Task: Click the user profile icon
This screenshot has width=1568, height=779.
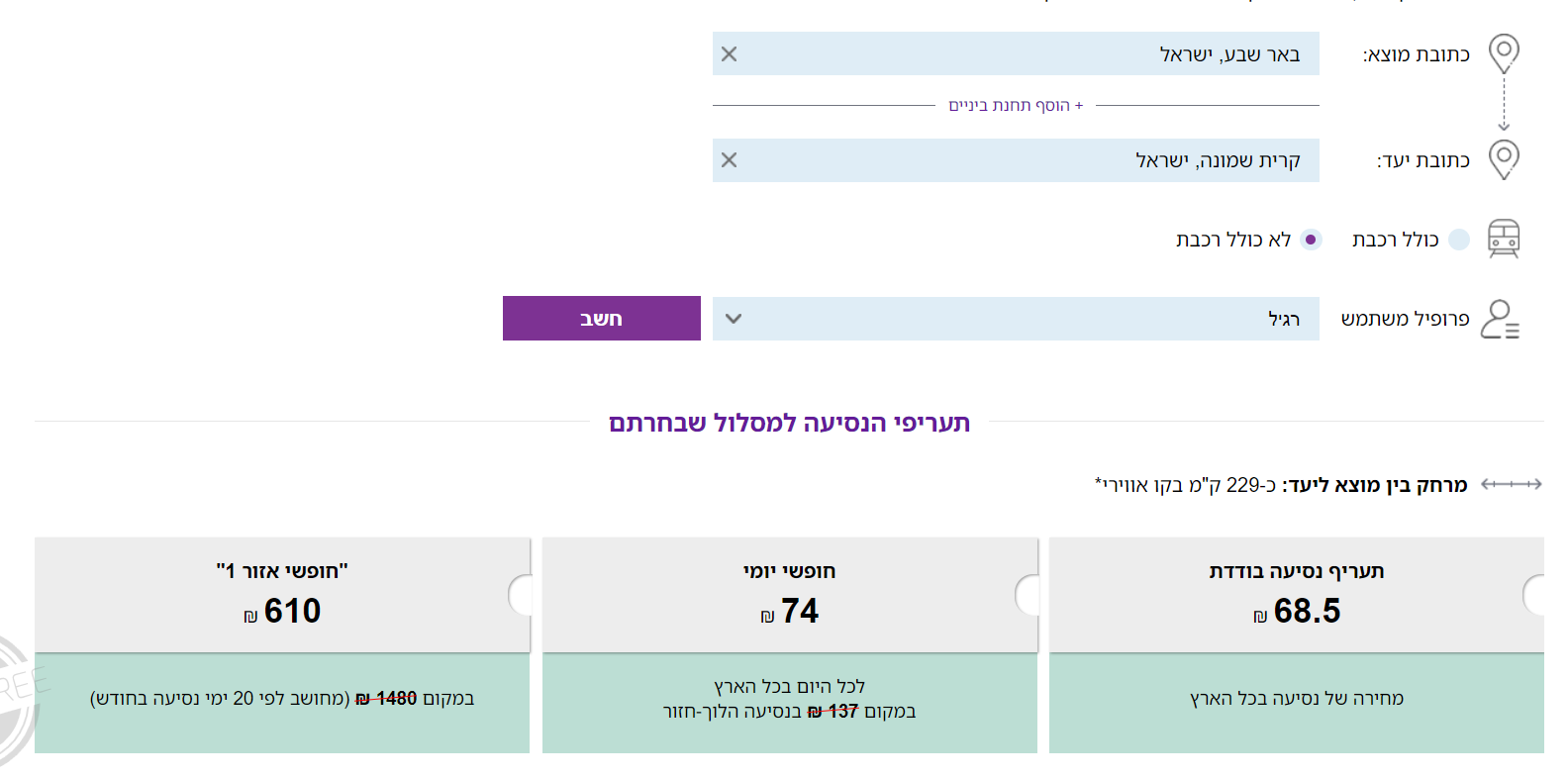Action: (1500, 319)
